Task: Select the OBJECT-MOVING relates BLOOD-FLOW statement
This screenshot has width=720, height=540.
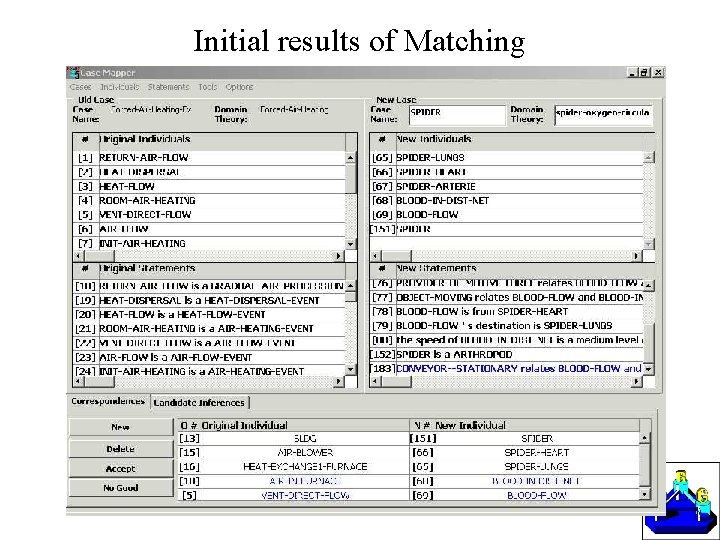Action: click(506, 298)
